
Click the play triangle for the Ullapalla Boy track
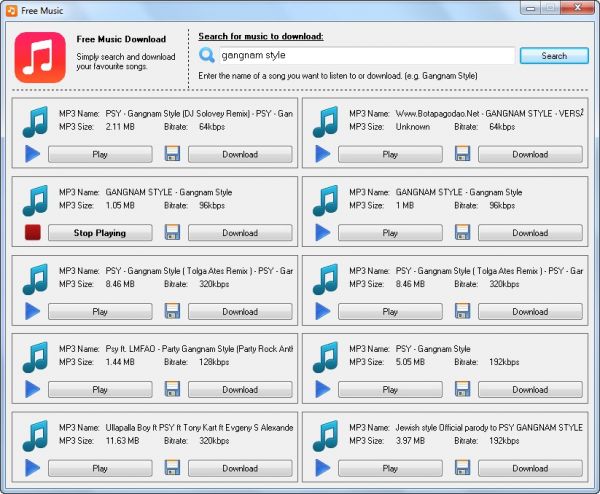pos(33,468)
